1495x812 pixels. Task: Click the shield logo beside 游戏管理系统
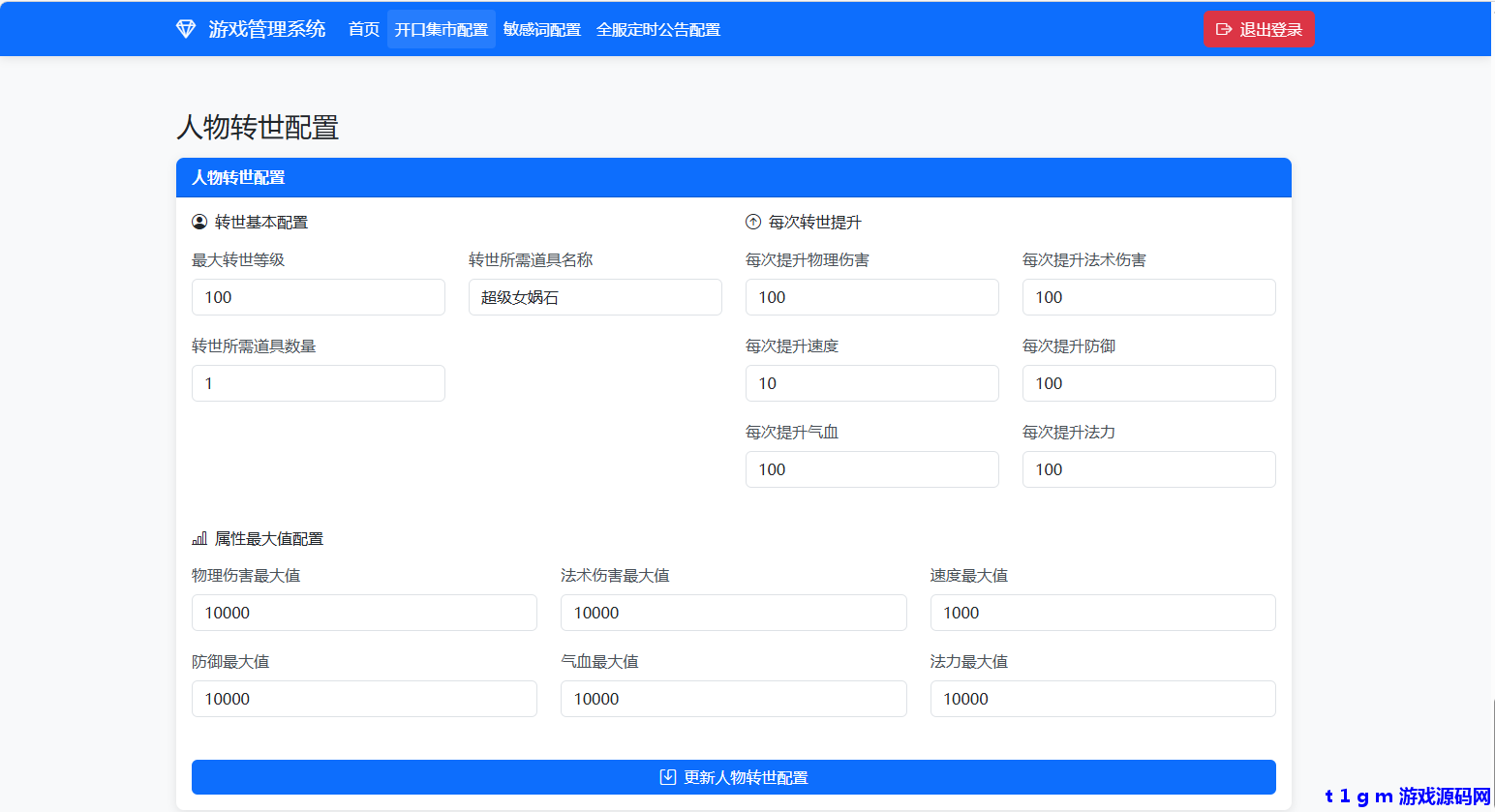[x=185, y=29]
